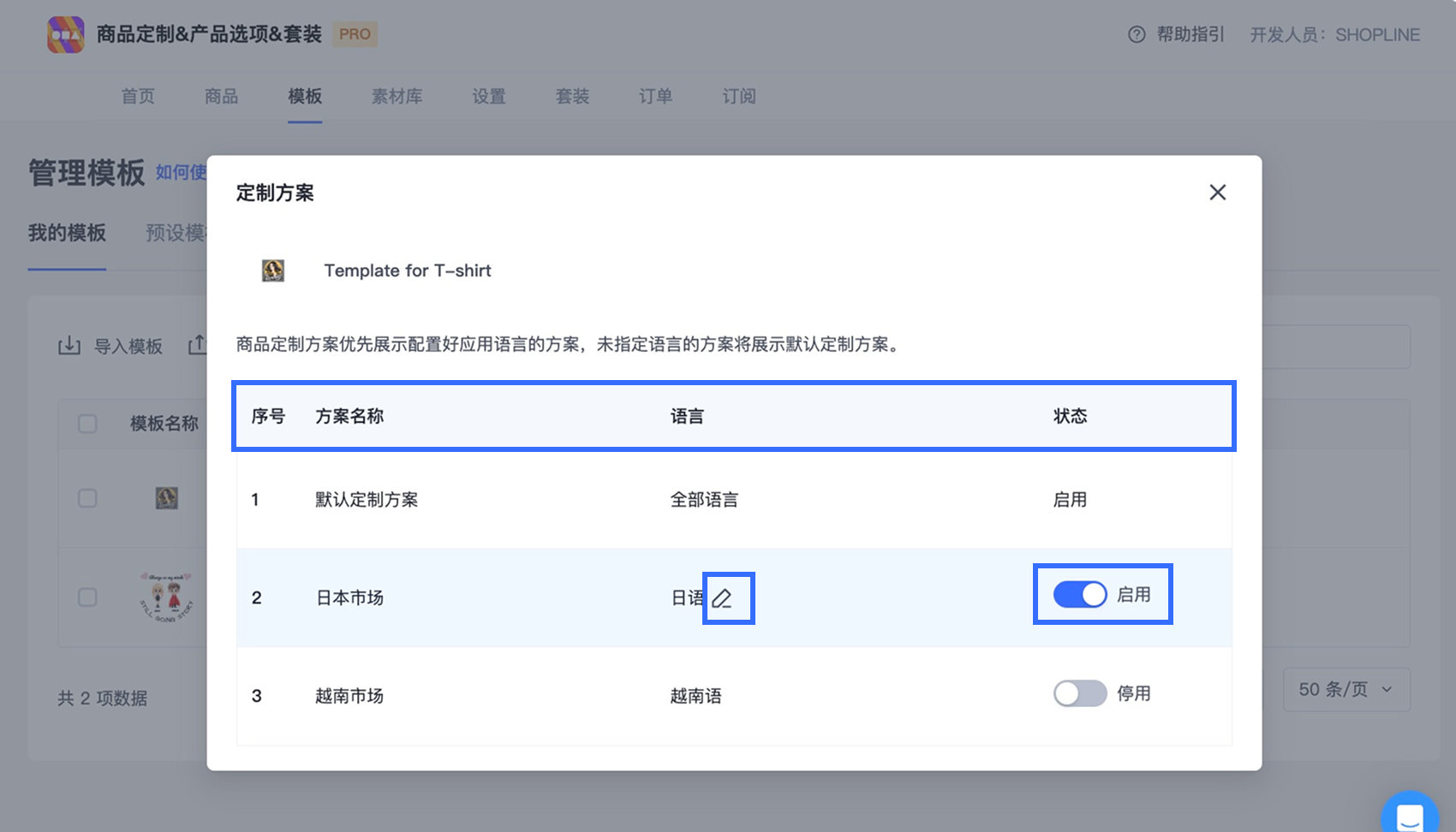Click the first template row thumbnail

(x=167, y=498)
